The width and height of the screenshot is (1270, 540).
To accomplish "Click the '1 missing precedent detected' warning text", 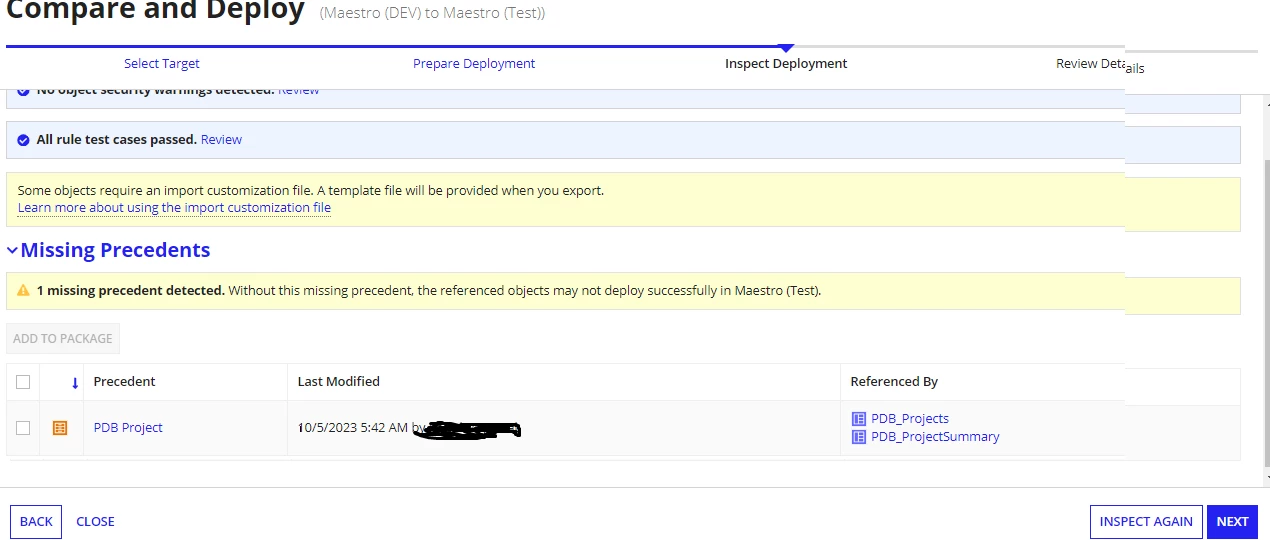I will (130, 291).
